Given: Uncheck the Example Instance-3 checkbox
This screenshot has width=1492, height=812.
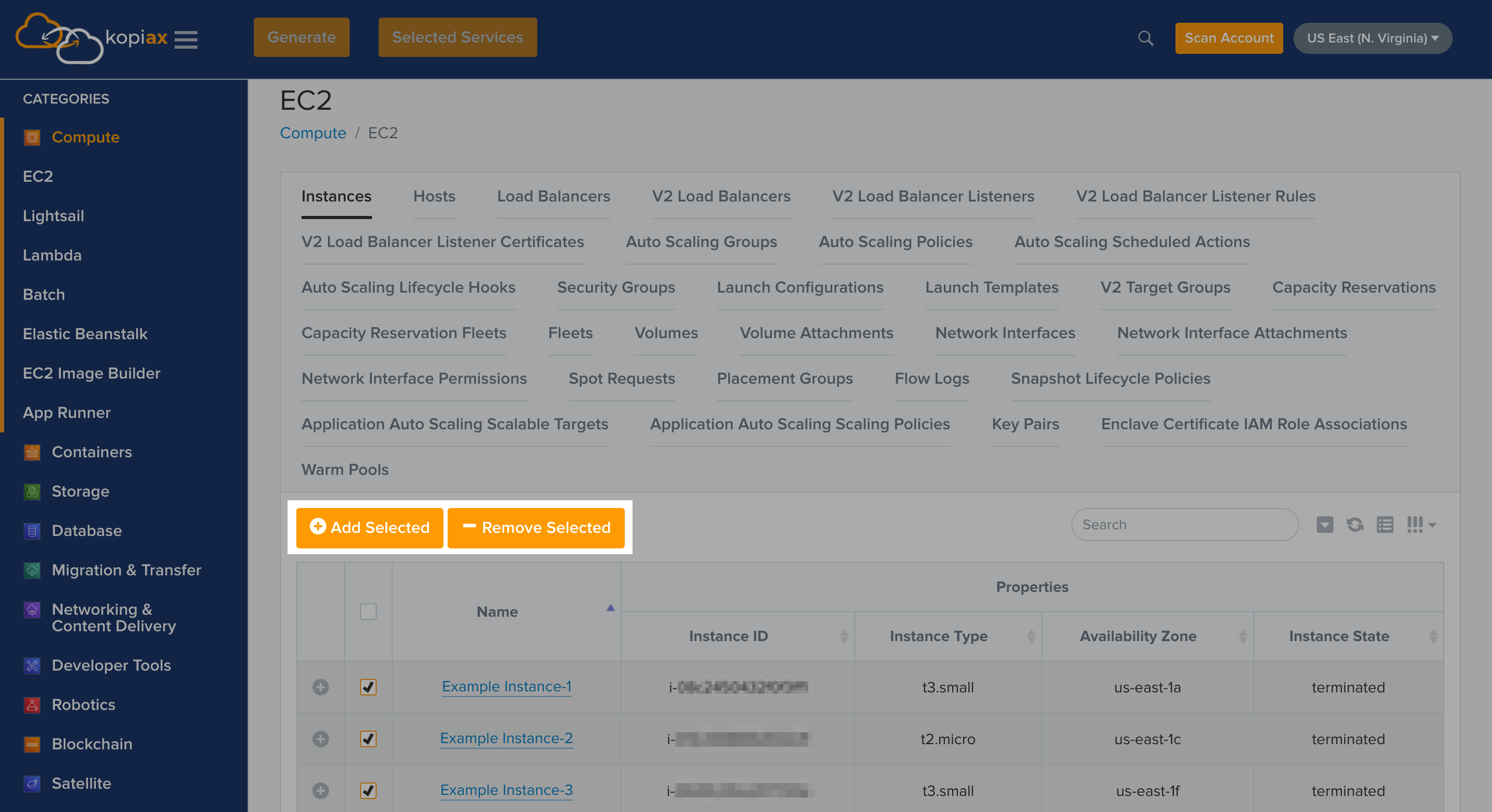Looking at the screenshot, I should tap(368, 791).
